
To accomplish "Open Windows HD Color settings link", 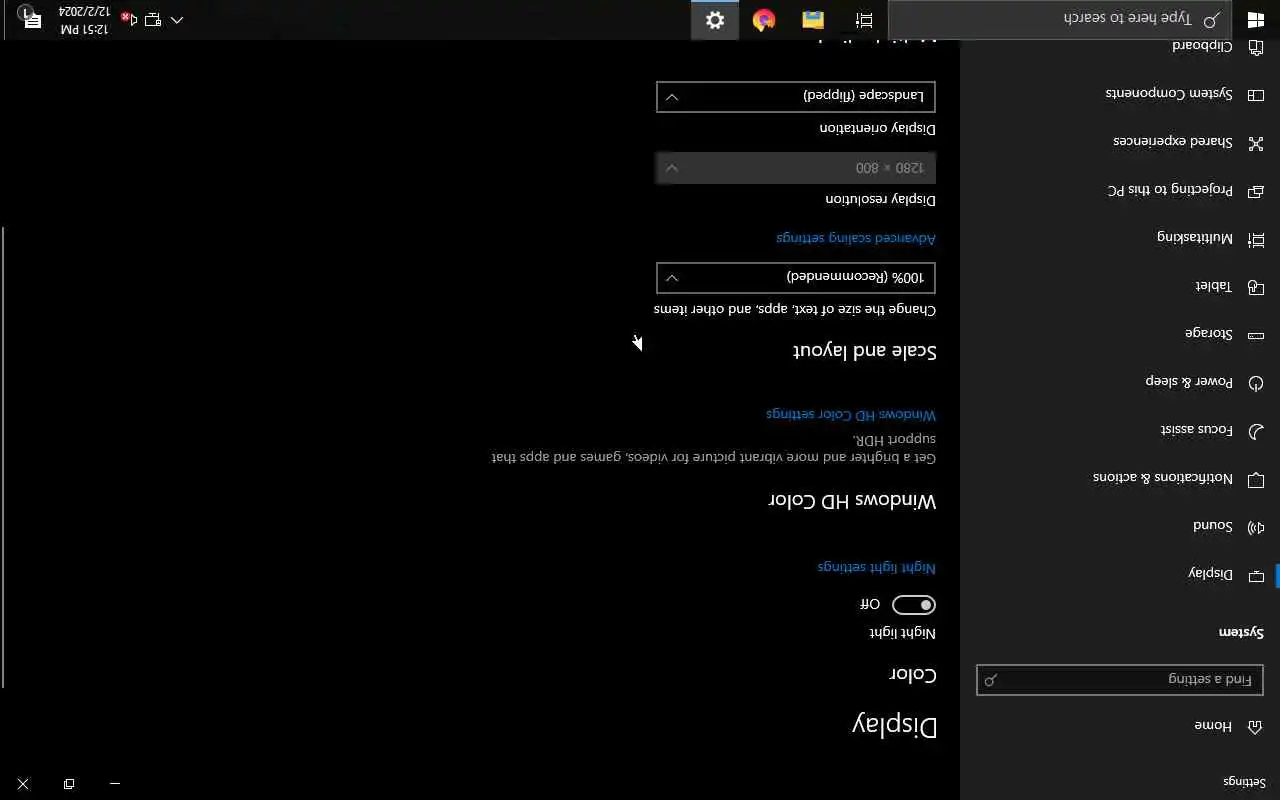I will tap(851, 414).
